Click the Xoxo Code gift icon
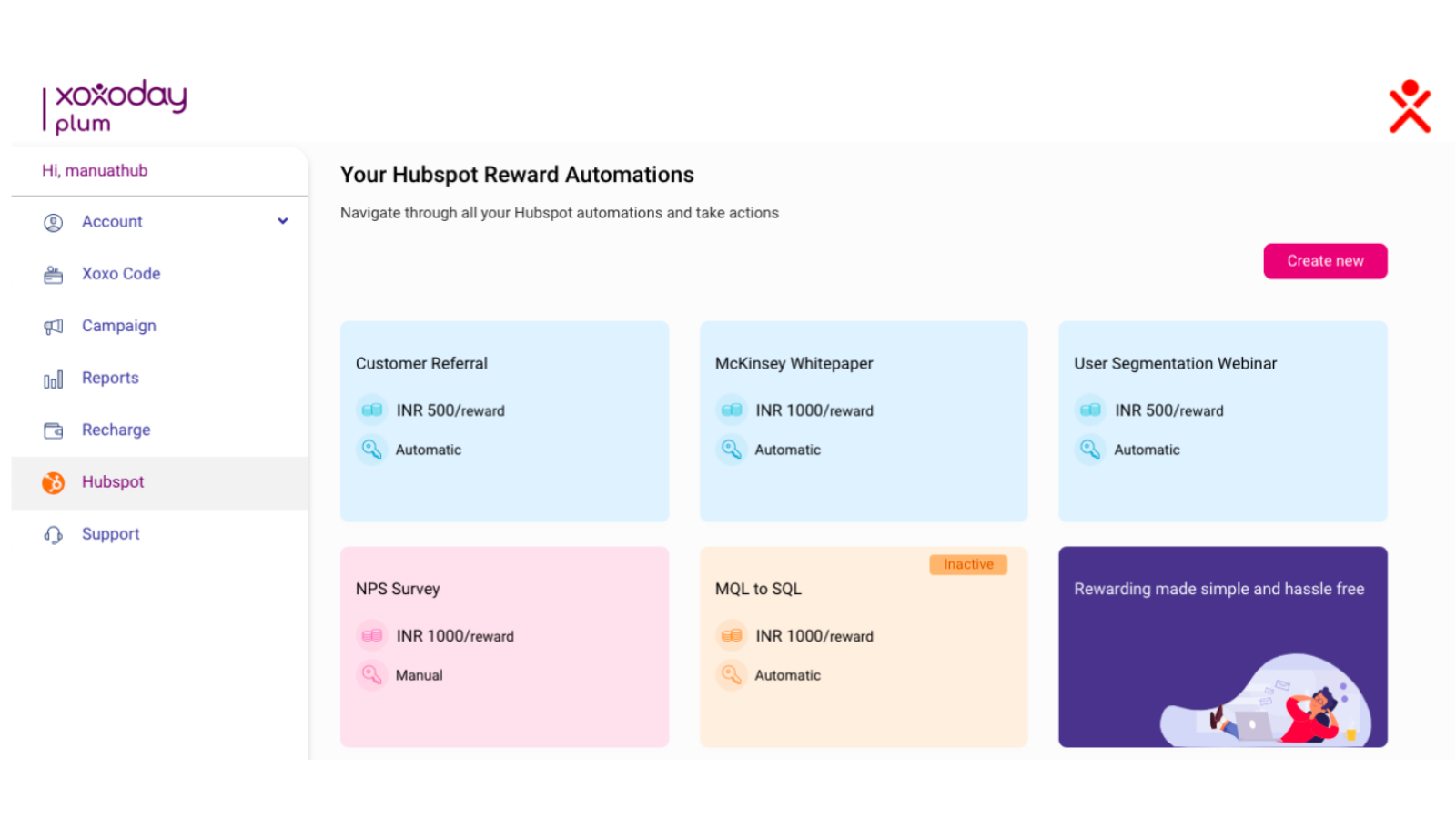This screenshot has height=819, width=1456. click(54, 275)
